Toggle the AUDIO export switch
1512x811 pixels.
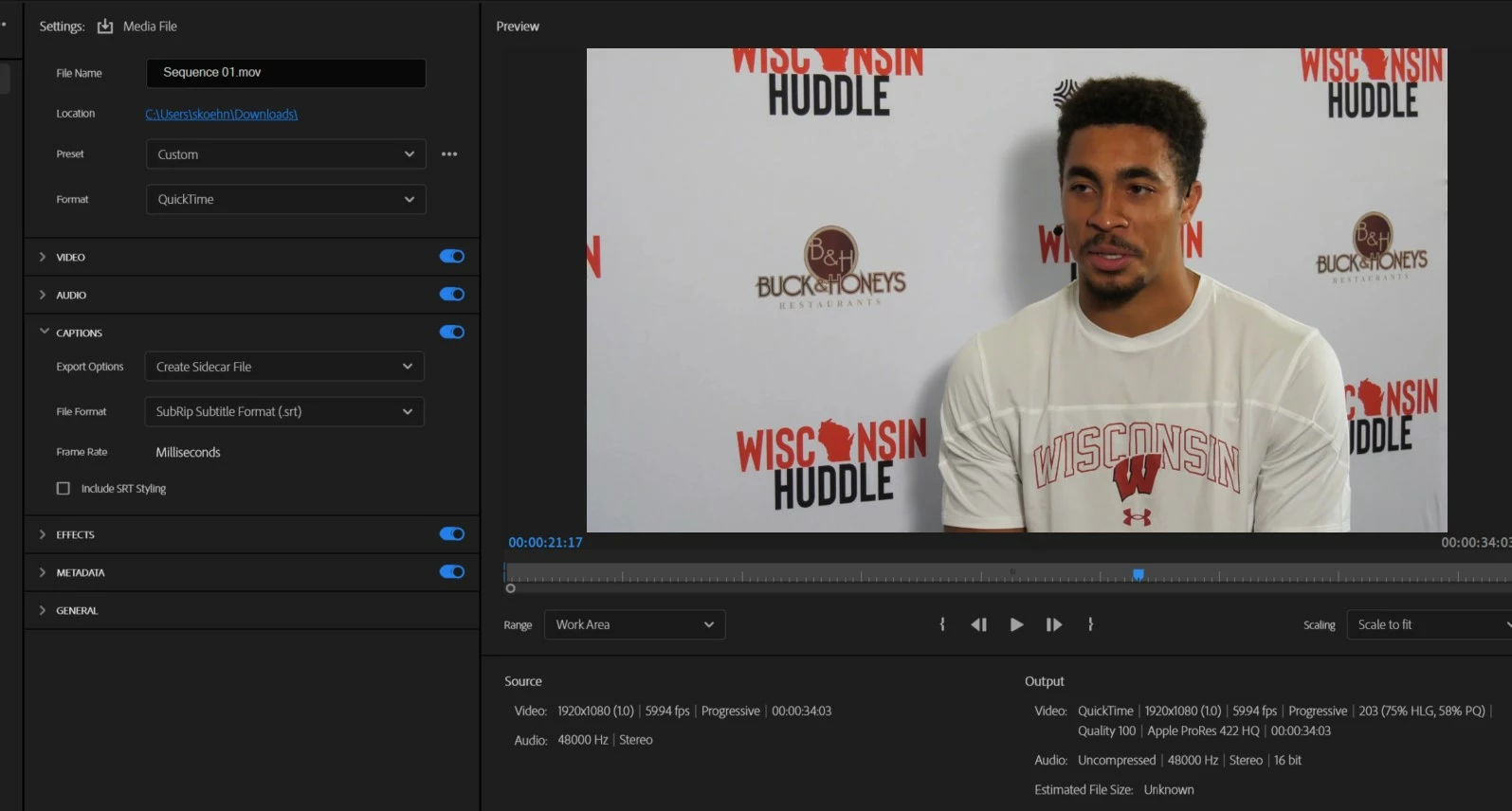[452, 294]
